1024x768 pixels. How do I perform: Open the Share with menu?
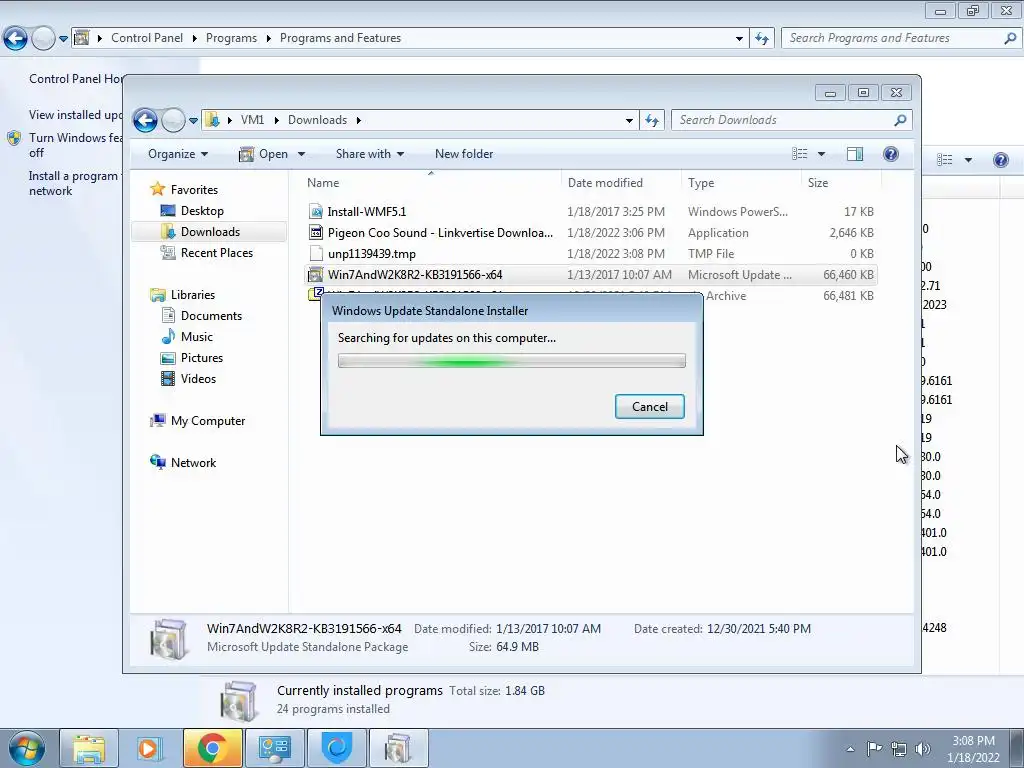point(370,154)
